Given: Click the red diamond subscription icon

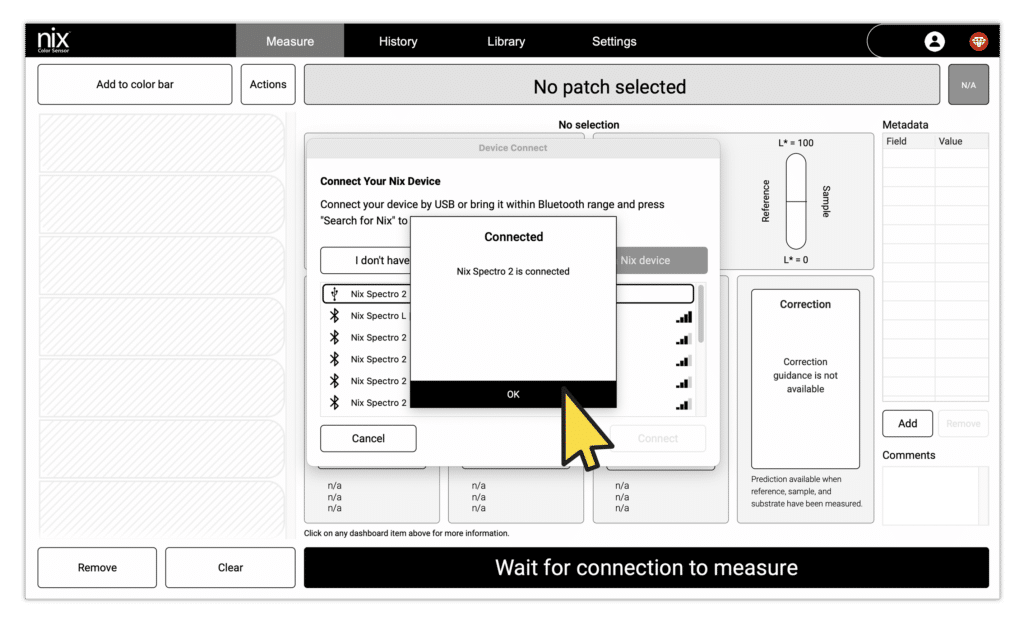Looking at the screenshot, I should click(x=977, y=41).
